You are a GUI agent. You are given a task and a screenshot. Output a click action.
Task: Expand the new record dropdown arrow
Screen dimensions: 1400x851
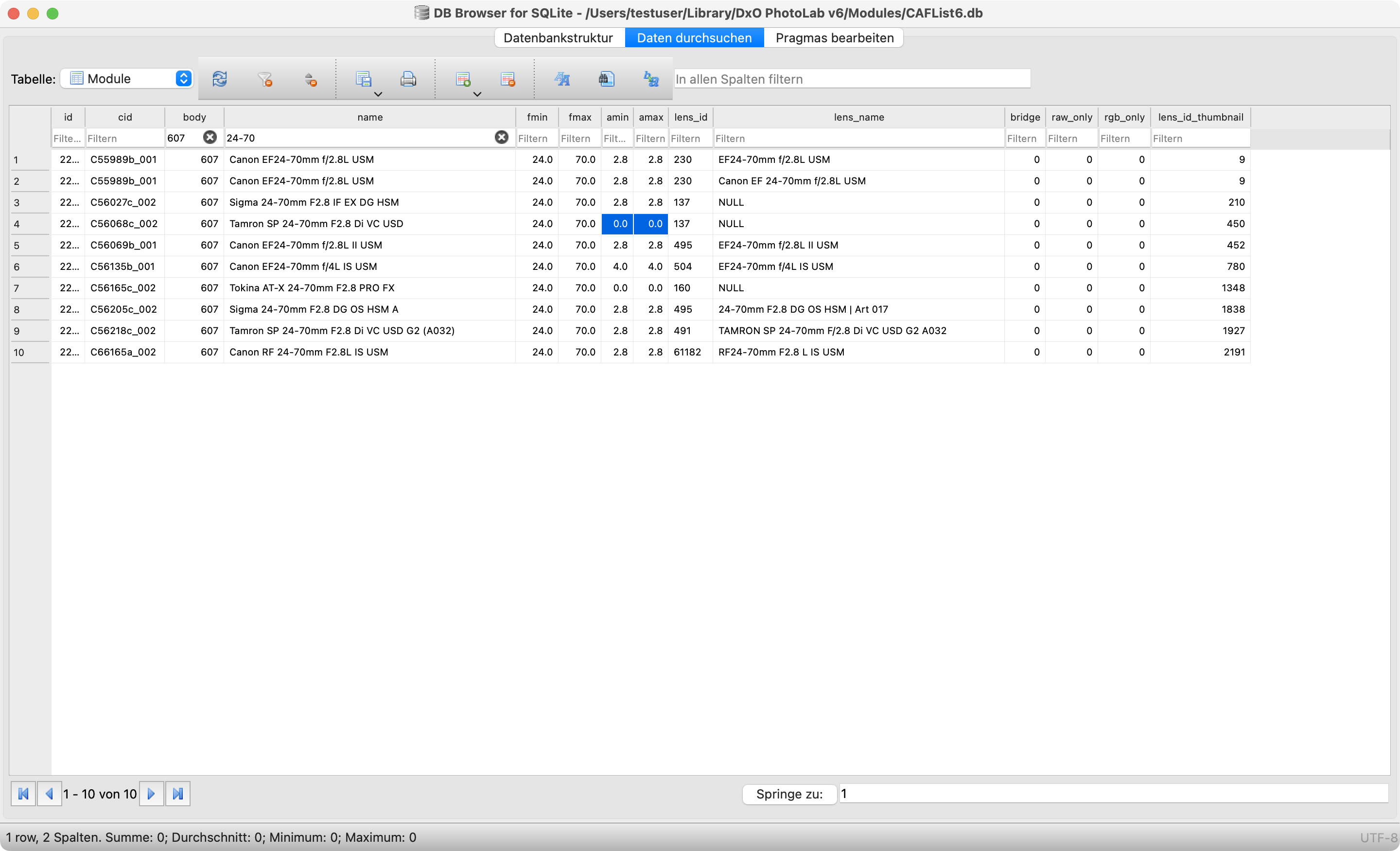coord(477,94)
